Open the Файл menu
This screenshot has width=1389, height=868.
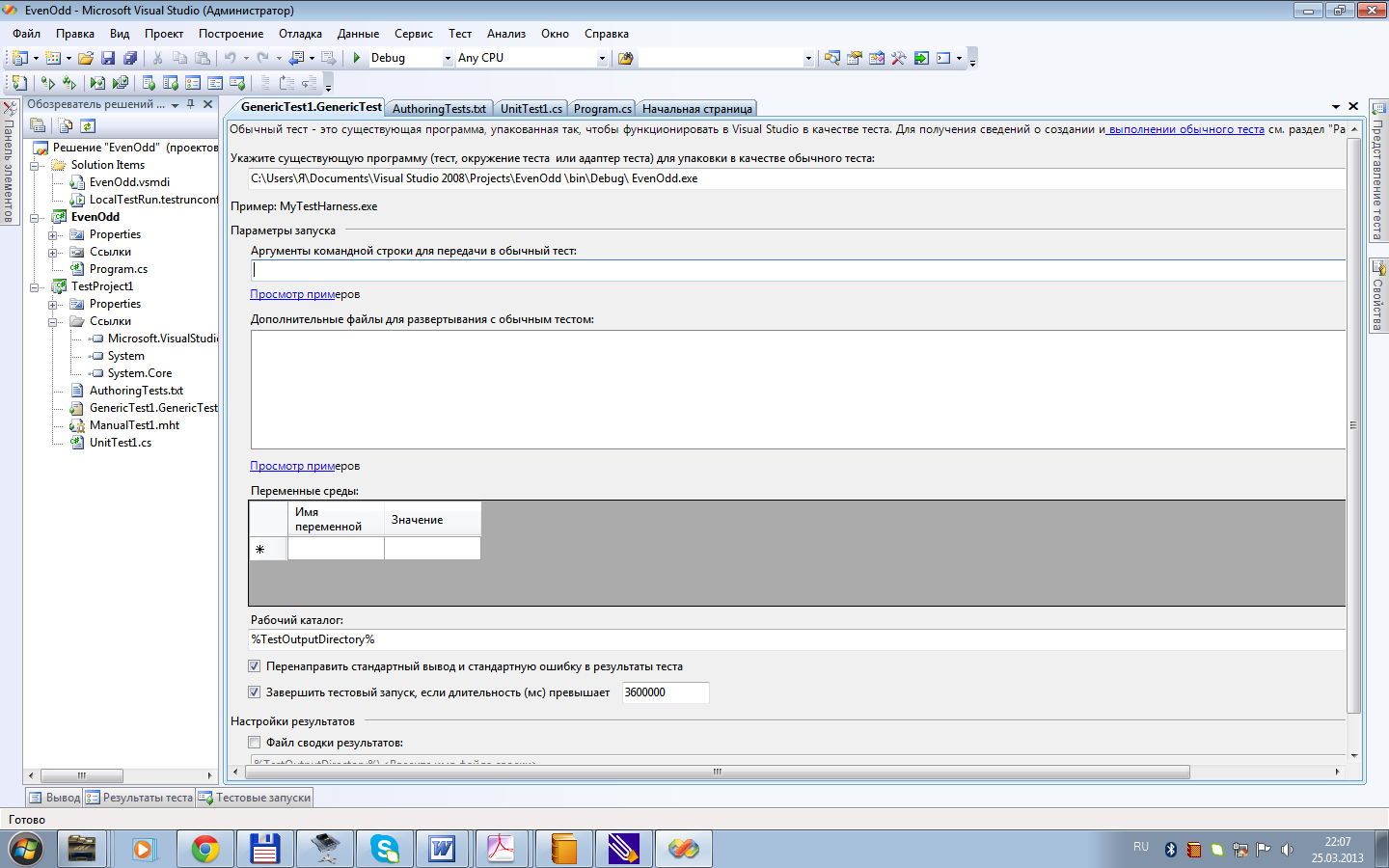(26, 34)
